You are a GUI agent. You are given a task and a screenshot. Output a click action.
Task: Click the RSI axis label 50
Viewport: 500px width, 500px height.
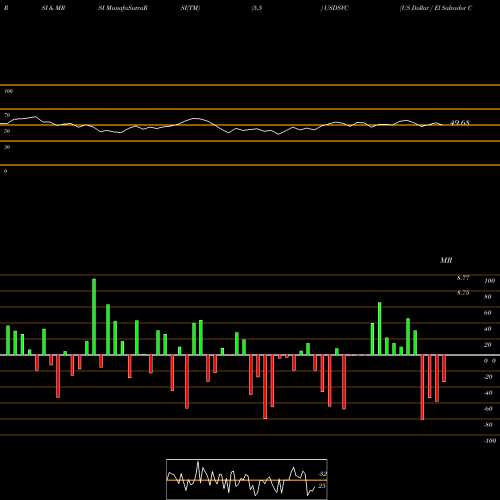7,131
